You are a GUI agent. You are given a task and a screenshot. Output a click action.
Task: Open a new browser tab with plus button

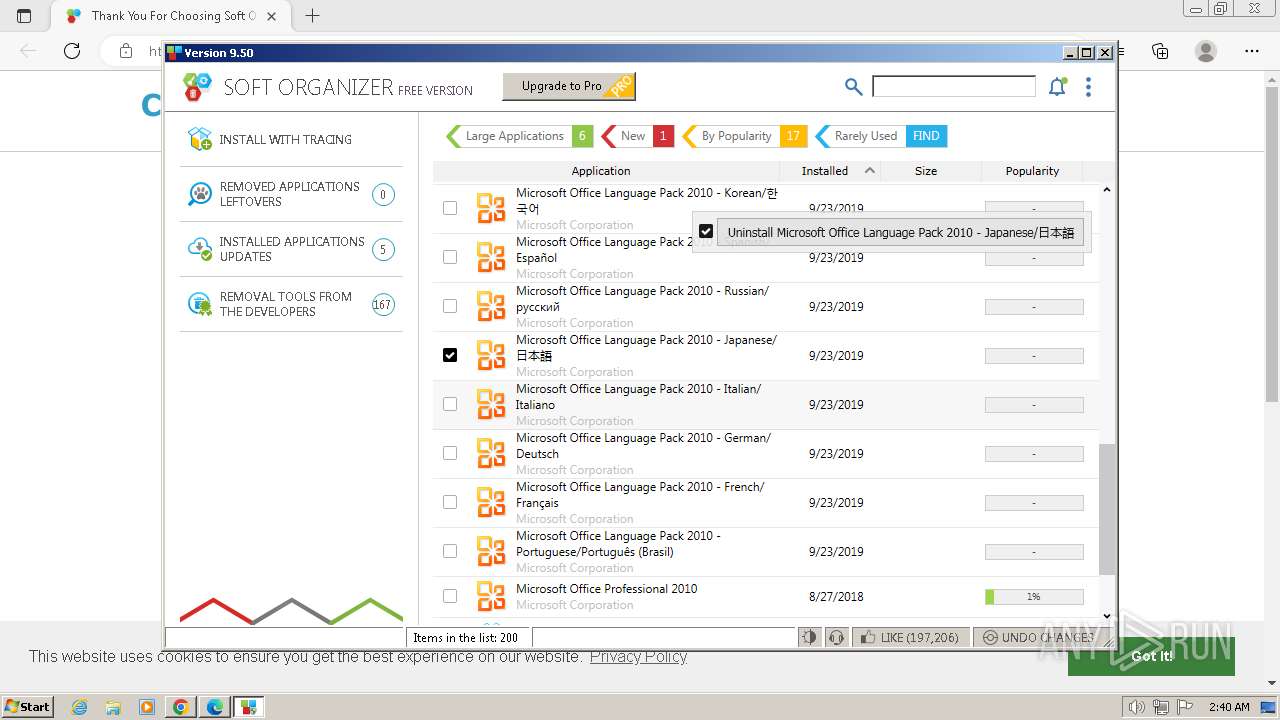313,15
